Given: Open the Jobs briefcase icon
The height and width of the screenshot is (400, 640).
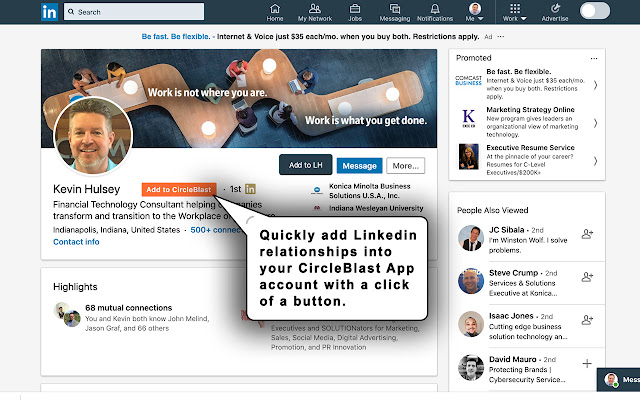Looking at the screenshot, I should 355,13.
